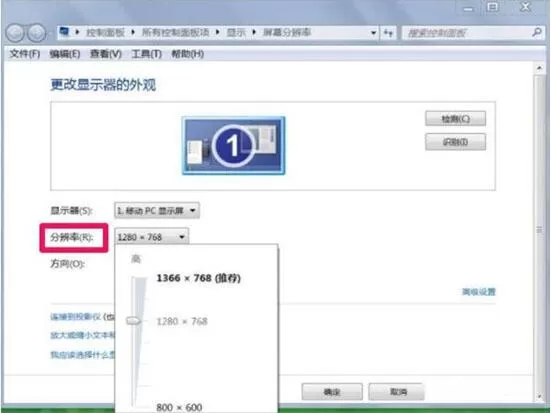This screenshot has width=551, height=413.
Task: Open the 查看(V) menu
Action: pyautogui.click(x=106, y=54)
